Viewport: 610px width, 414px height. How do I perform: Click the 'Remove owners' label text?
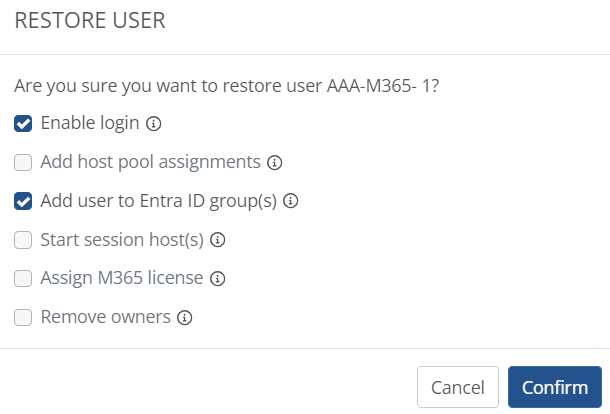pos(106,317)
